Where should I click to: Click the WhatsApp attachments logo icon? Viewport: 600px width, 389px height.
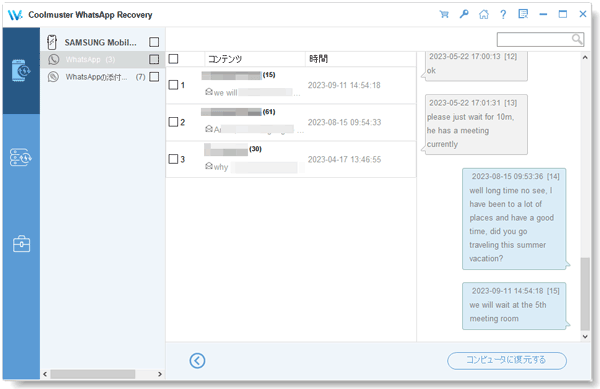[53, 77]
